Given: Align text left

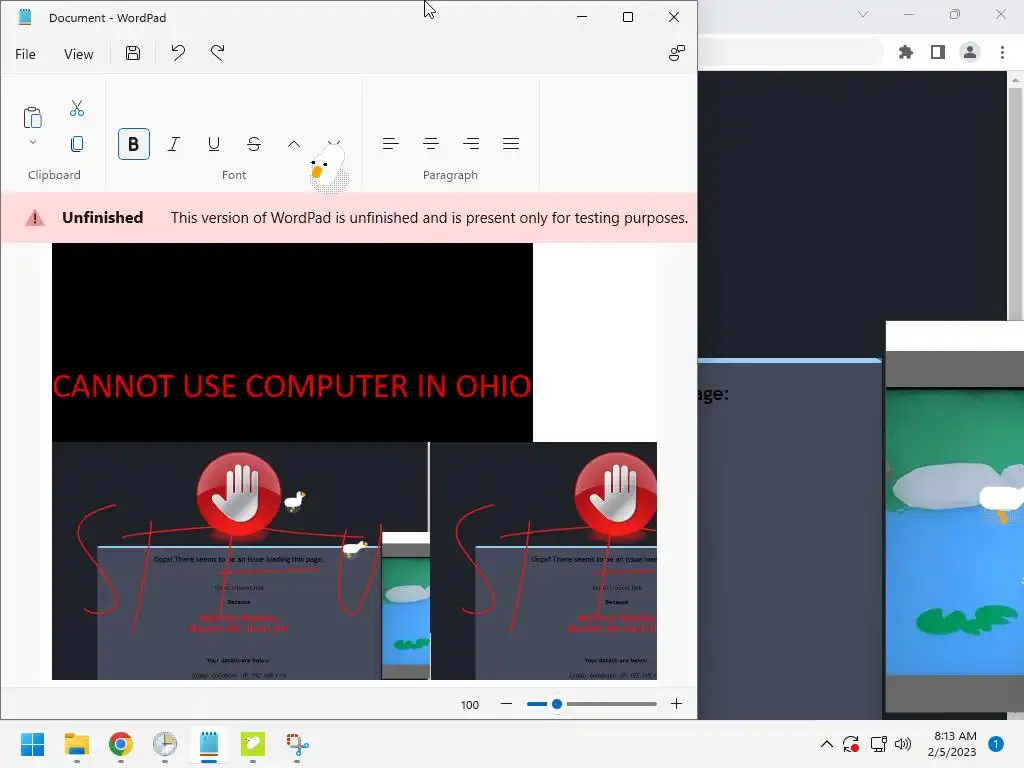Looking at the screenshot, I should pyautogui.click(x=391, y=144).
